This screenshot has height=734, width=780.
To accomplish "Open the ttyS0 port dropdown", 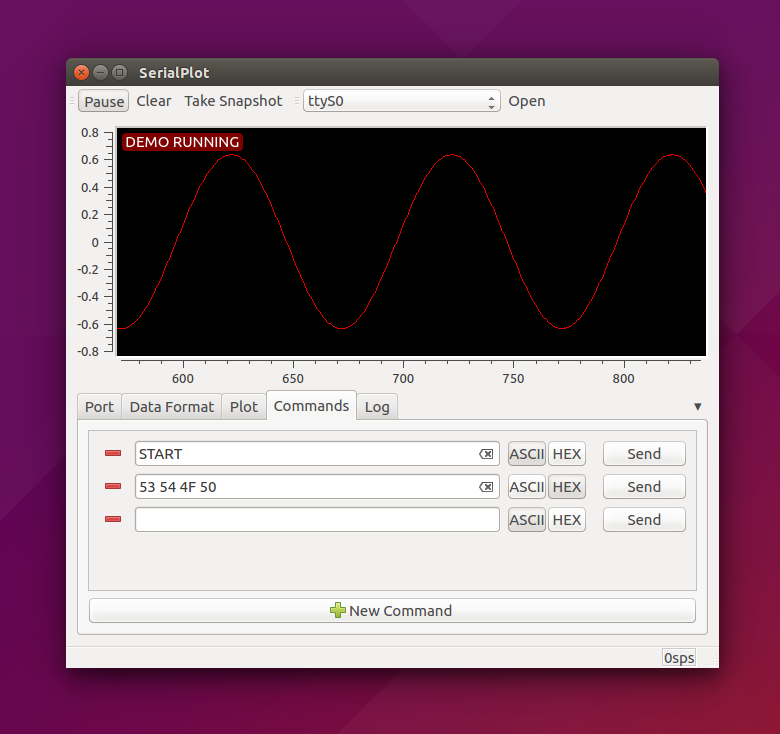I will 401,101.
